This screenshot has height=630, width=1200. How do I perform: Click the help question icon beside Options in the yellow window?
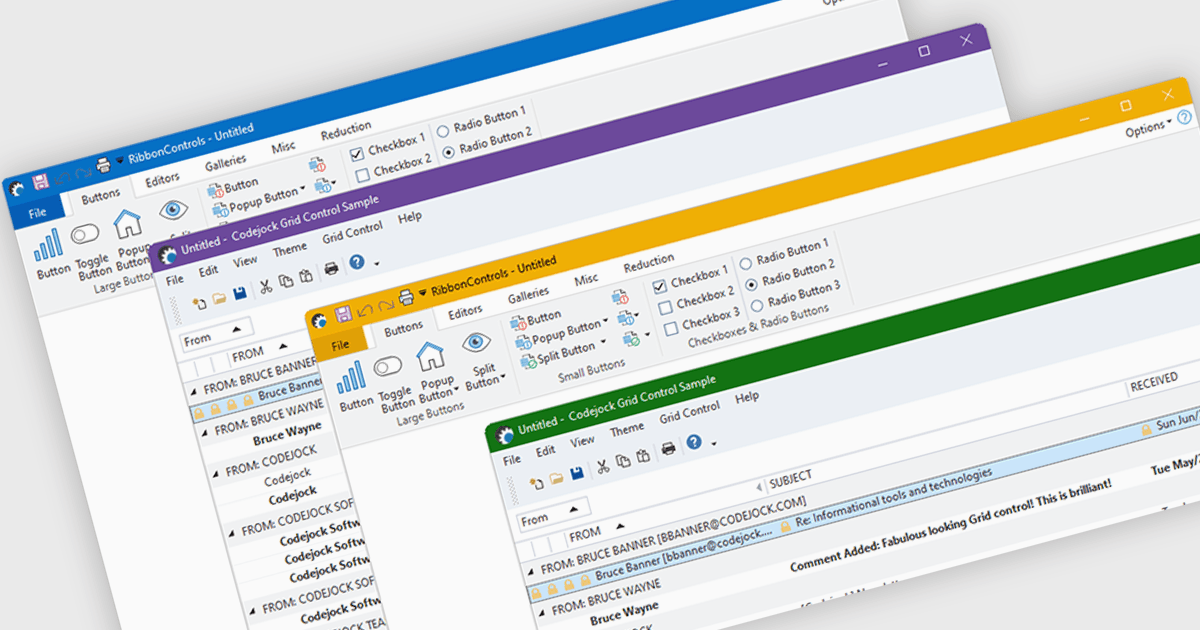point(1185,118)
